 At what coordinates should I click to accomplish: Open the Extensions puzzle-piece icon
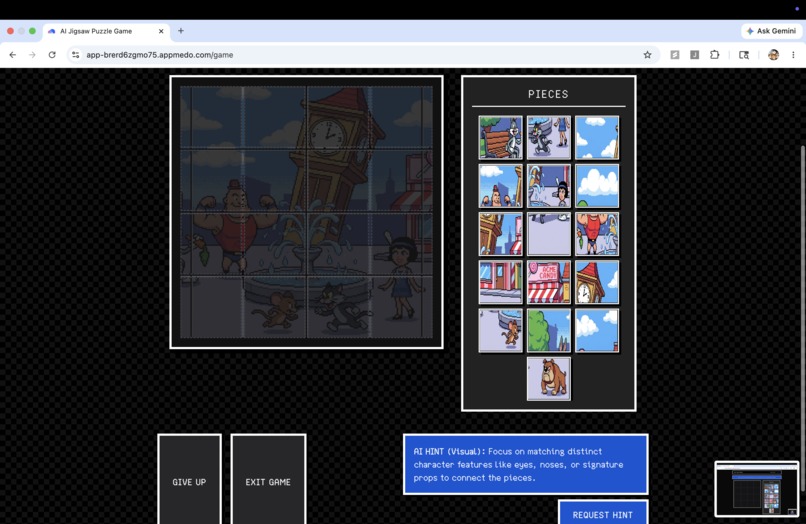point(715,55)
